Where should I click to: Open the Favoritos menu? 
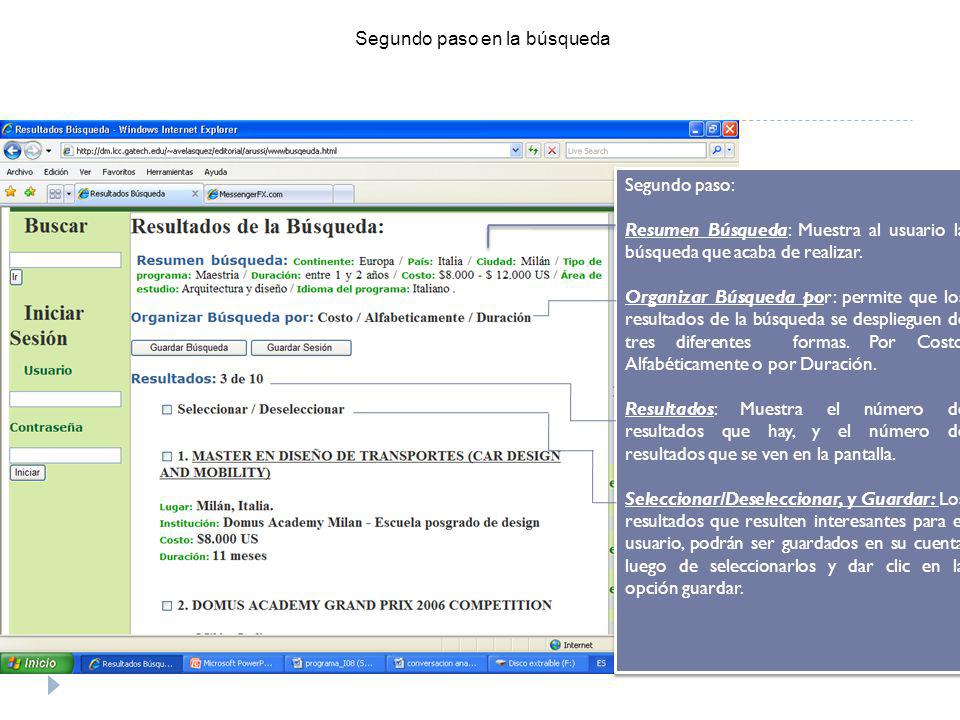tap(119, 172)
